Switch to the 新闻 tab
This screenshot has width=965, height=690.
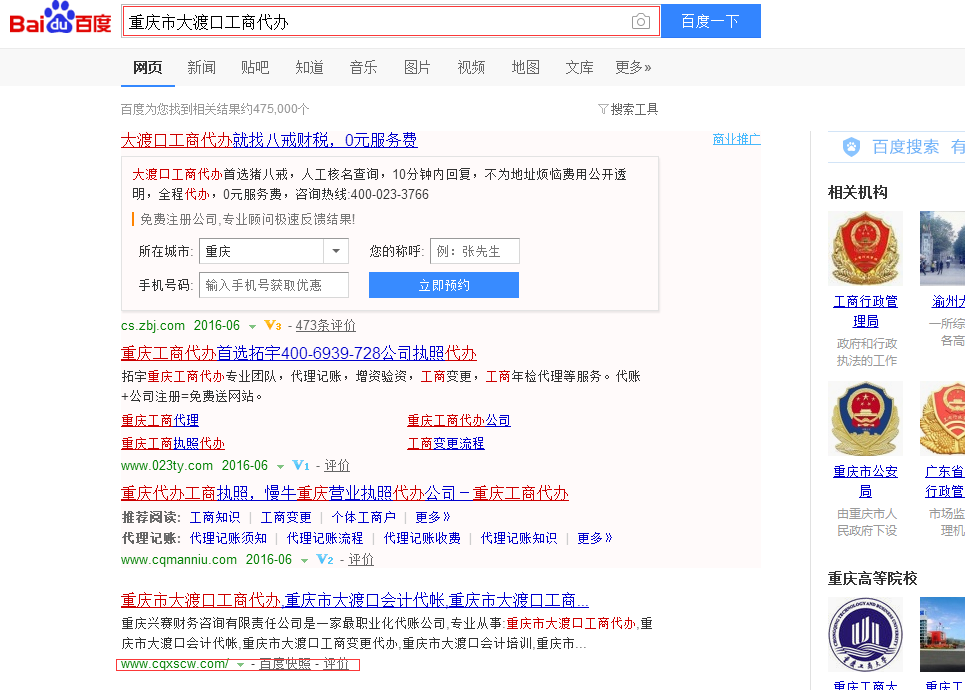point(200,67)
